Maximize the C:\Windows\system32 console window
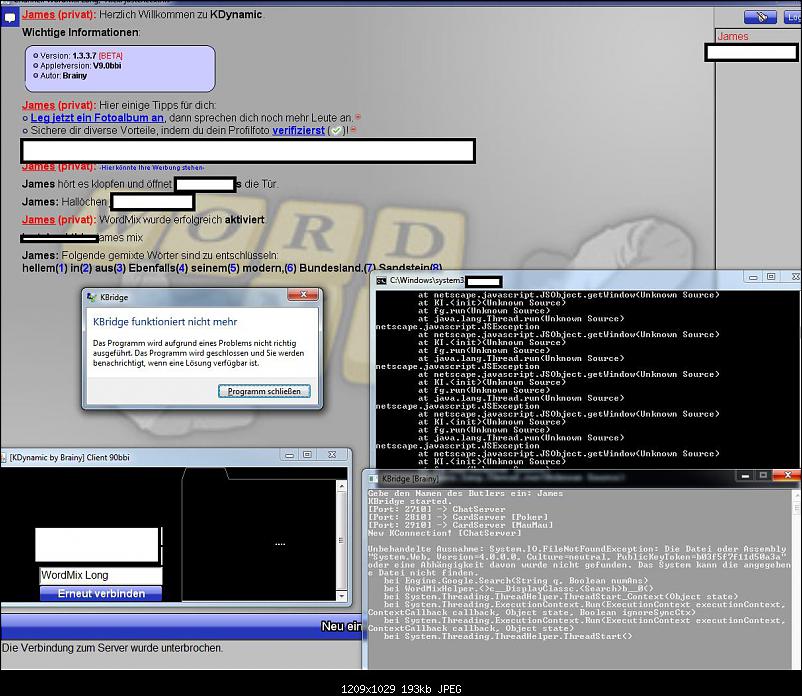 pos(770,277)
